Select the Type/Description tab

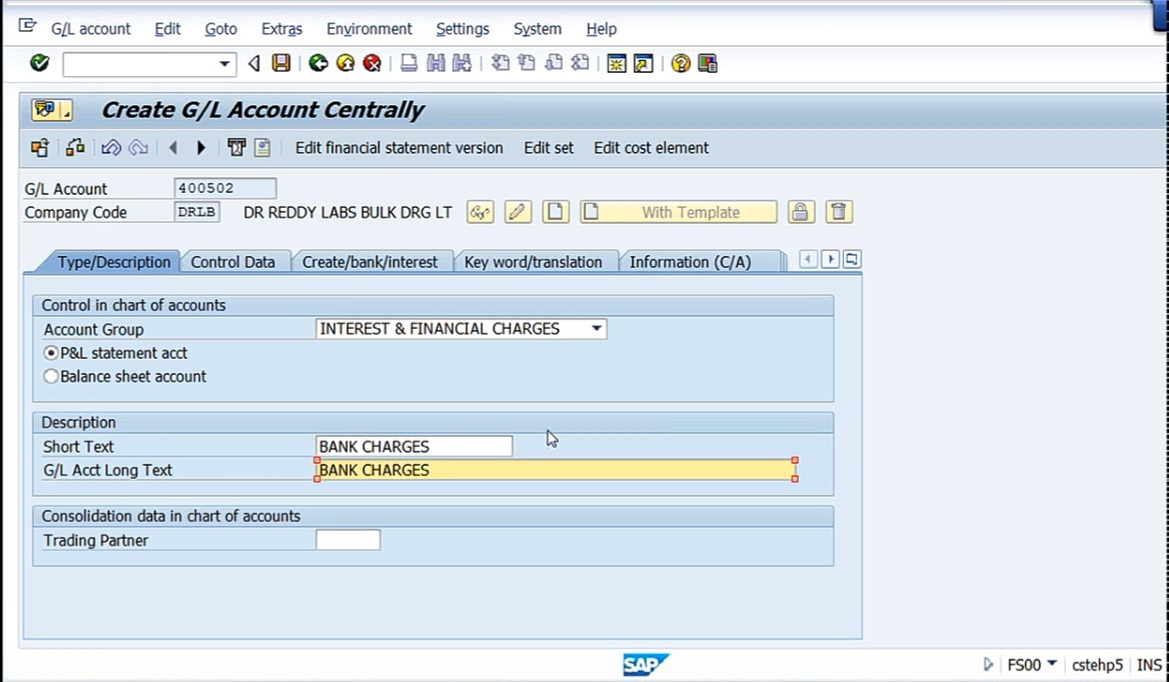pos(113,262)
